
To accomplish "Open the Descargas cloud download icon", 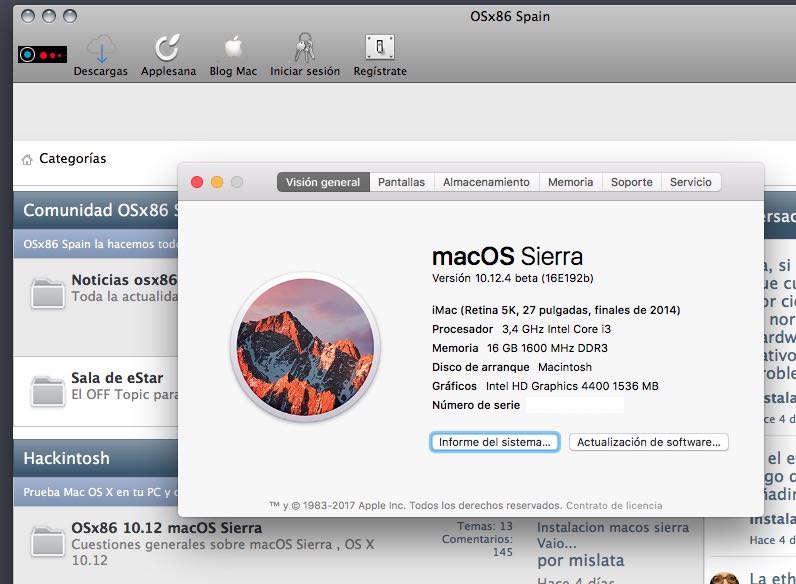I will coord(101,49).
